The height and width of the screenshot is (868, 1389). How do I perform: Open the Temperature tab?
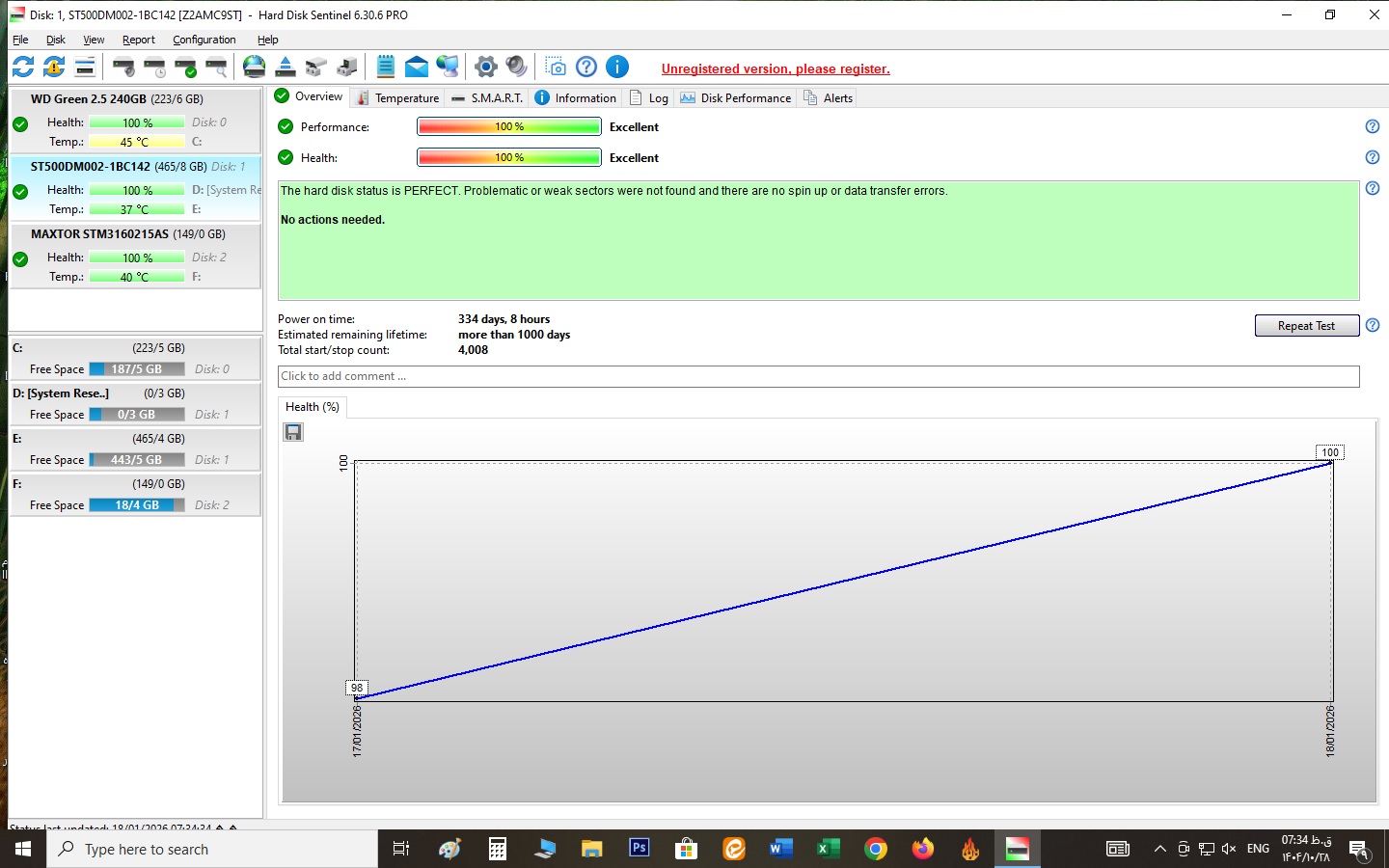pyautogui.click(x=397, y=97)
